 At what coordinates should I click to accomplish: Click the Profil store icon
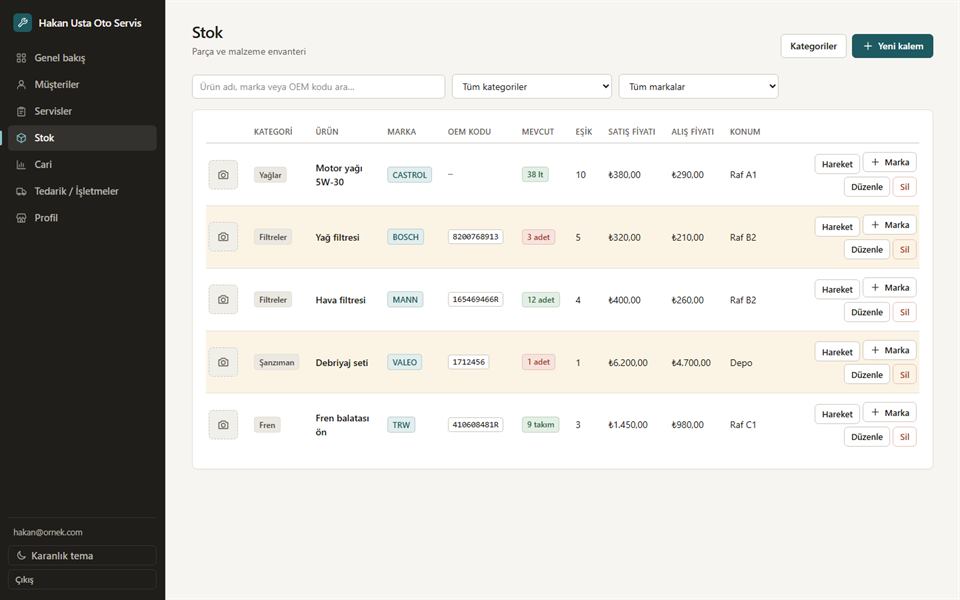pyautogui.click(x=21, y=218)
